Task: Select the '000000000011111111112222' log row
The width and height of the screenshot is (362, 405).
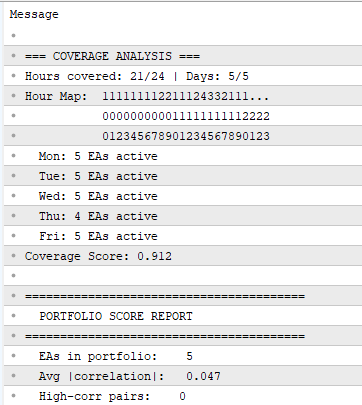Action: (183, 116)
